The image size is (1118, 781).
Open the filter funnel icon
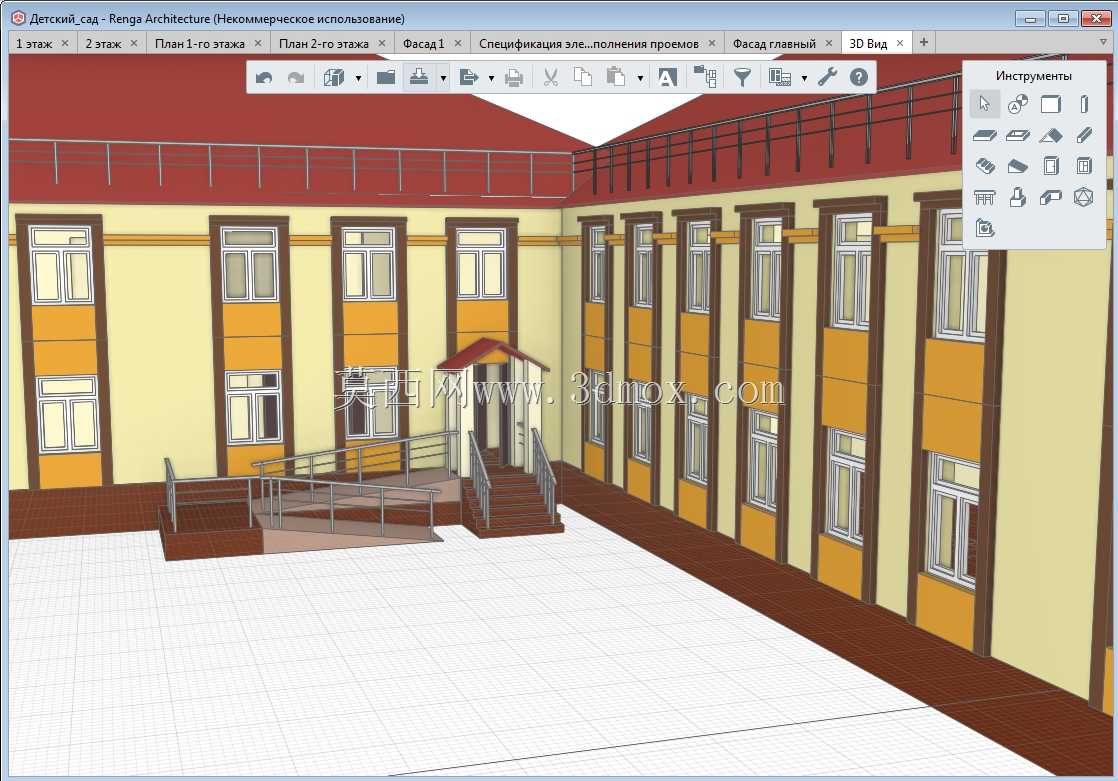click(742, 77)
